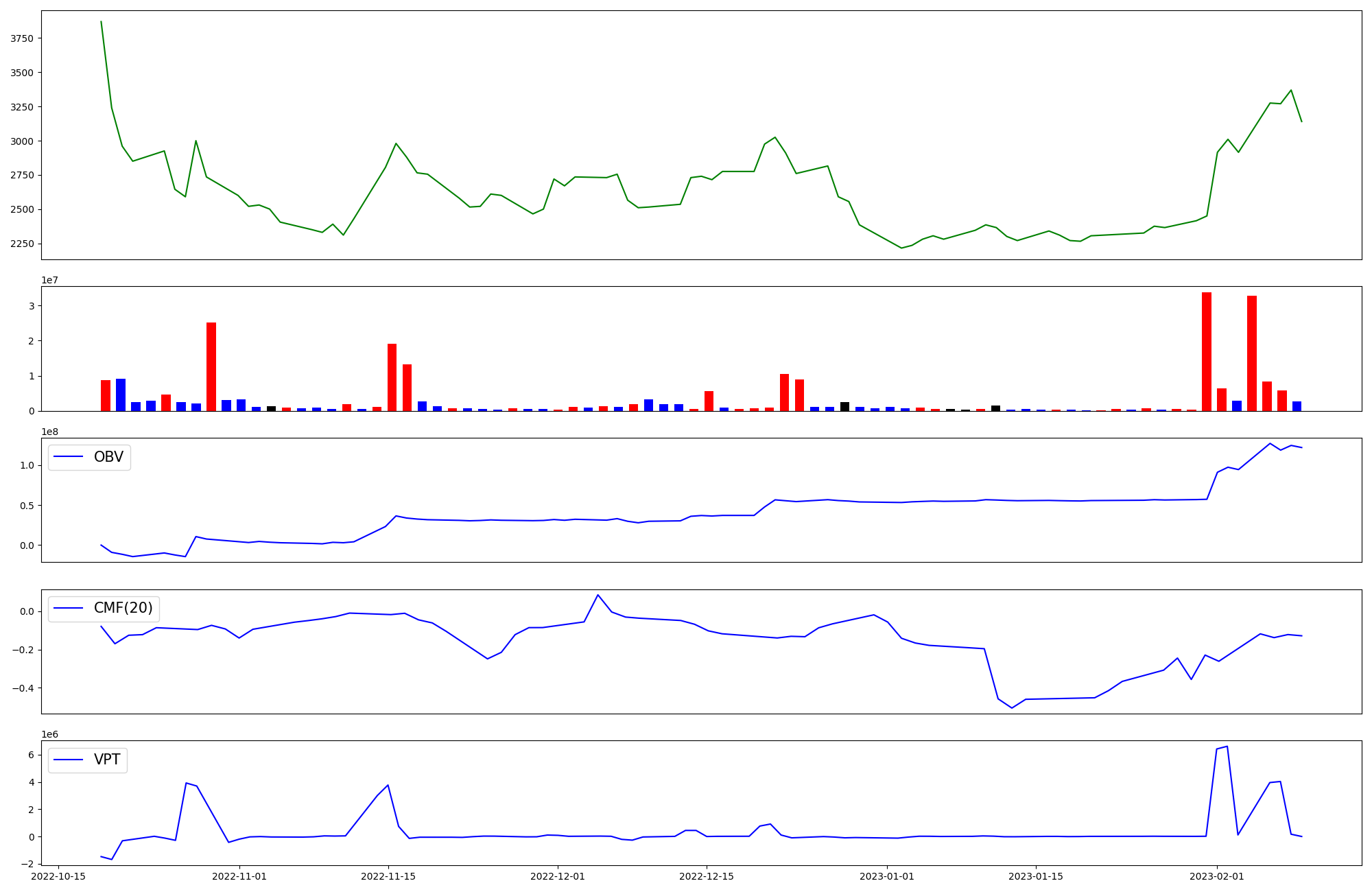Click the 2022-12-01 x-axis date label
This screenshot has width=1372, height=892.
coord(558,876)
